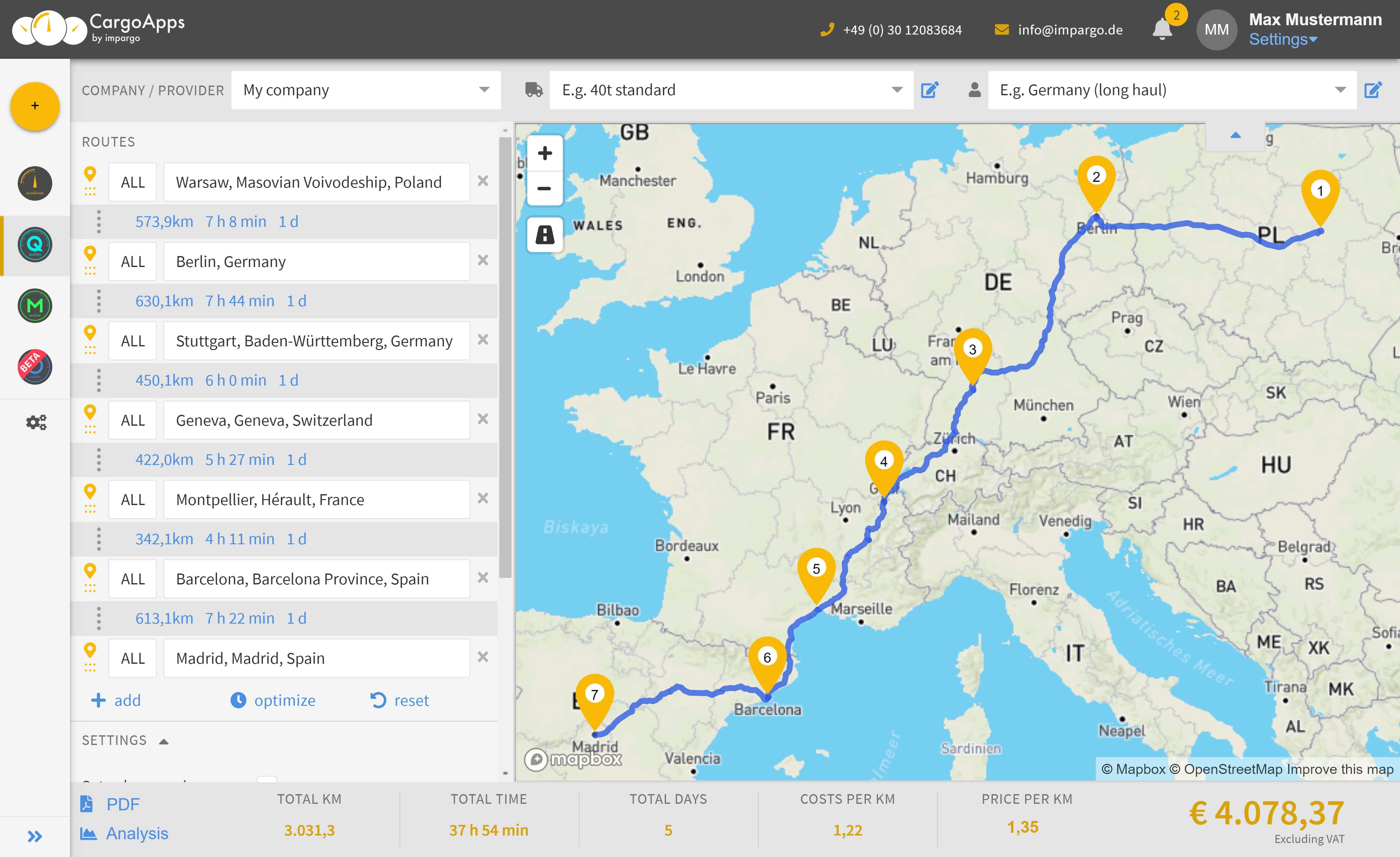Viewport: 1400px width, 857px height.
Task: Edit the vehicle profile with pencil icon
Action: tap(930, 90)
